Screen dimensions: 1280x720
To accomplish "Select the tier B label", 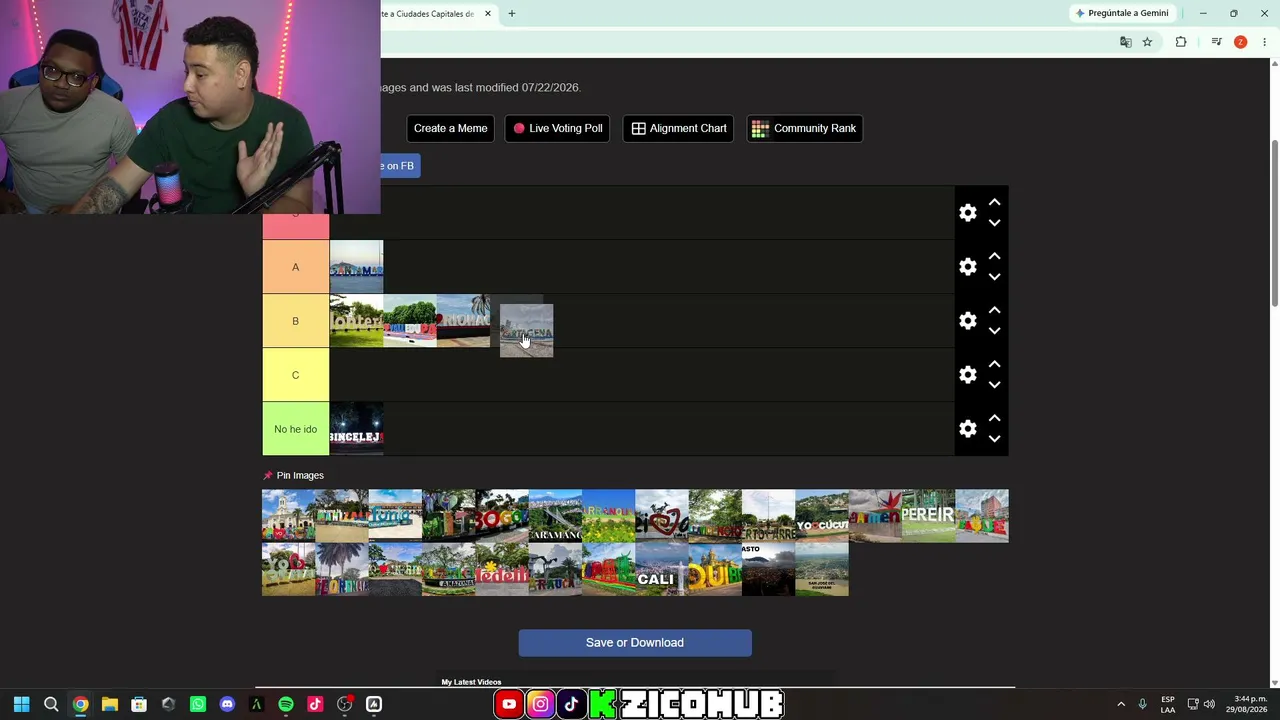I will point(296,321).
